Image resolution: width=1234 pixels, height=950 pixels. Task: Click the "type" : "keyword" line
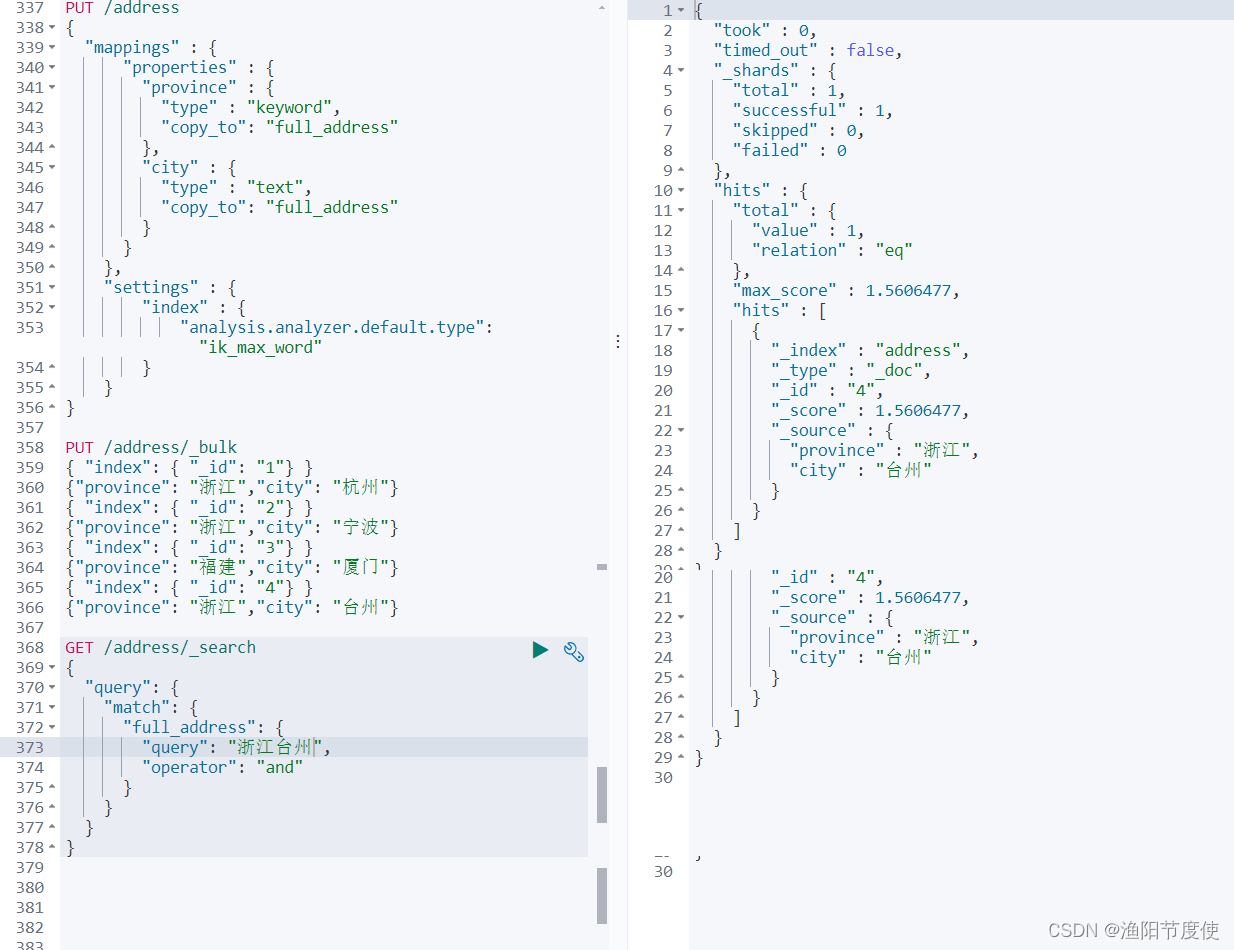[251, 108]
